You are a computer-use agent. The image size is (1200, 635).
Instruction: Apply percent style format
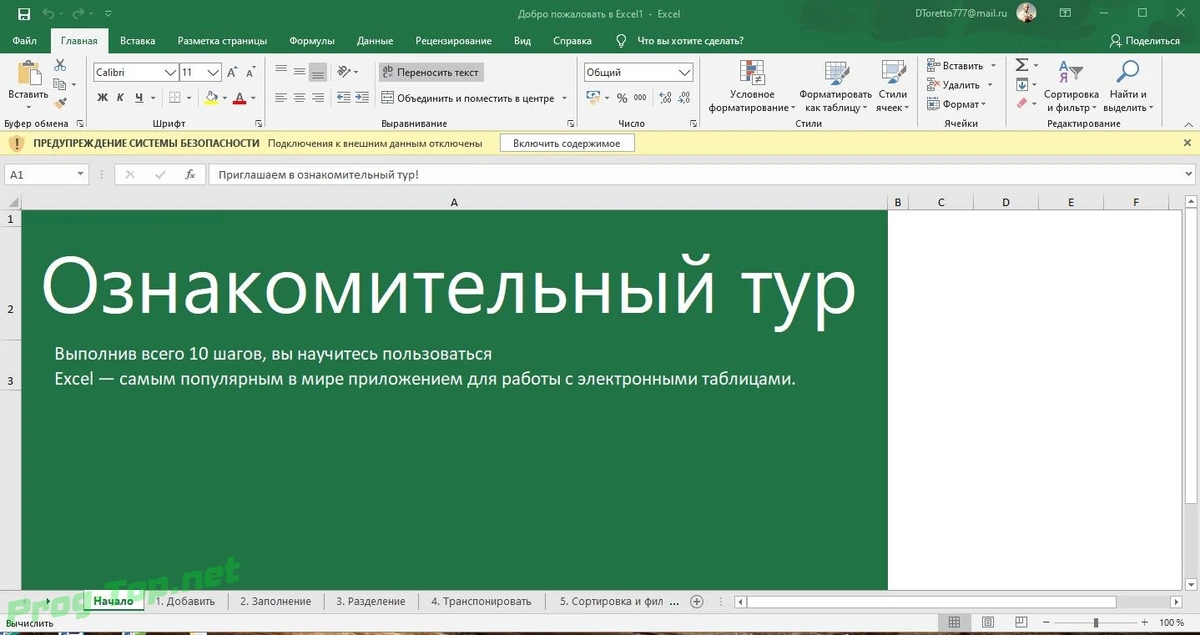(622, 98)
